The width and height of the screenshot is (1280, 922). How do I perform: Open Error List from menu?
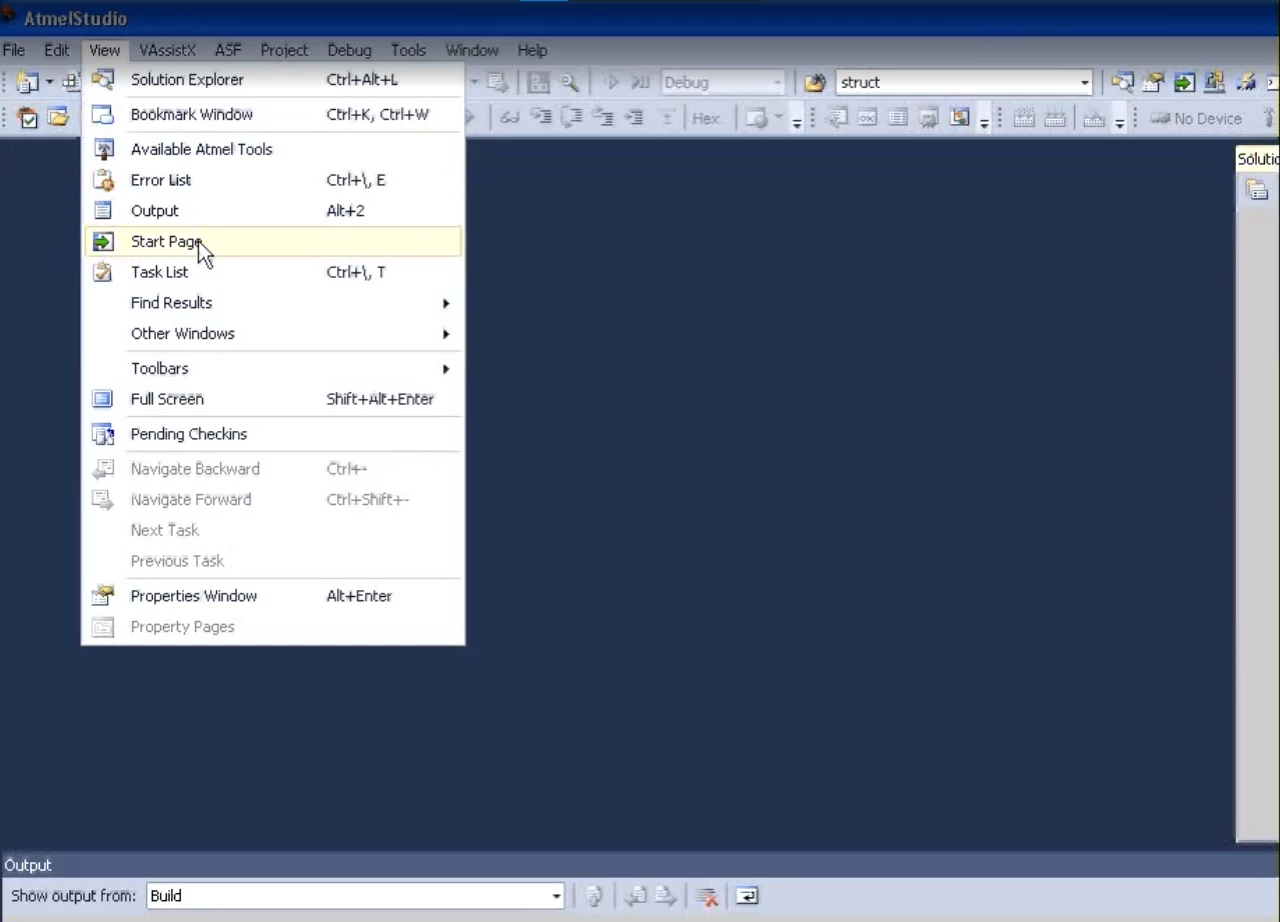tap(272, 180)
